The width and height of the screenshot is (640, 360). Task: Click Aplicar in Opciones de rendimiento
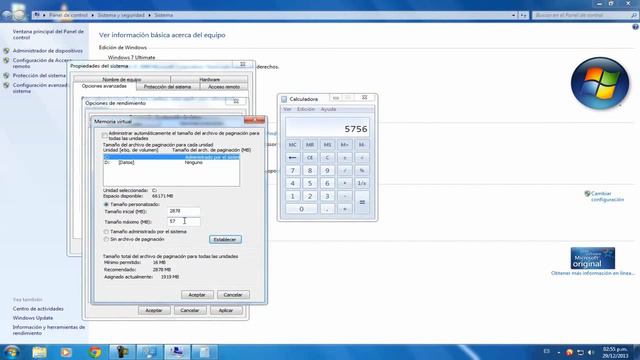(x=226, y=311)
